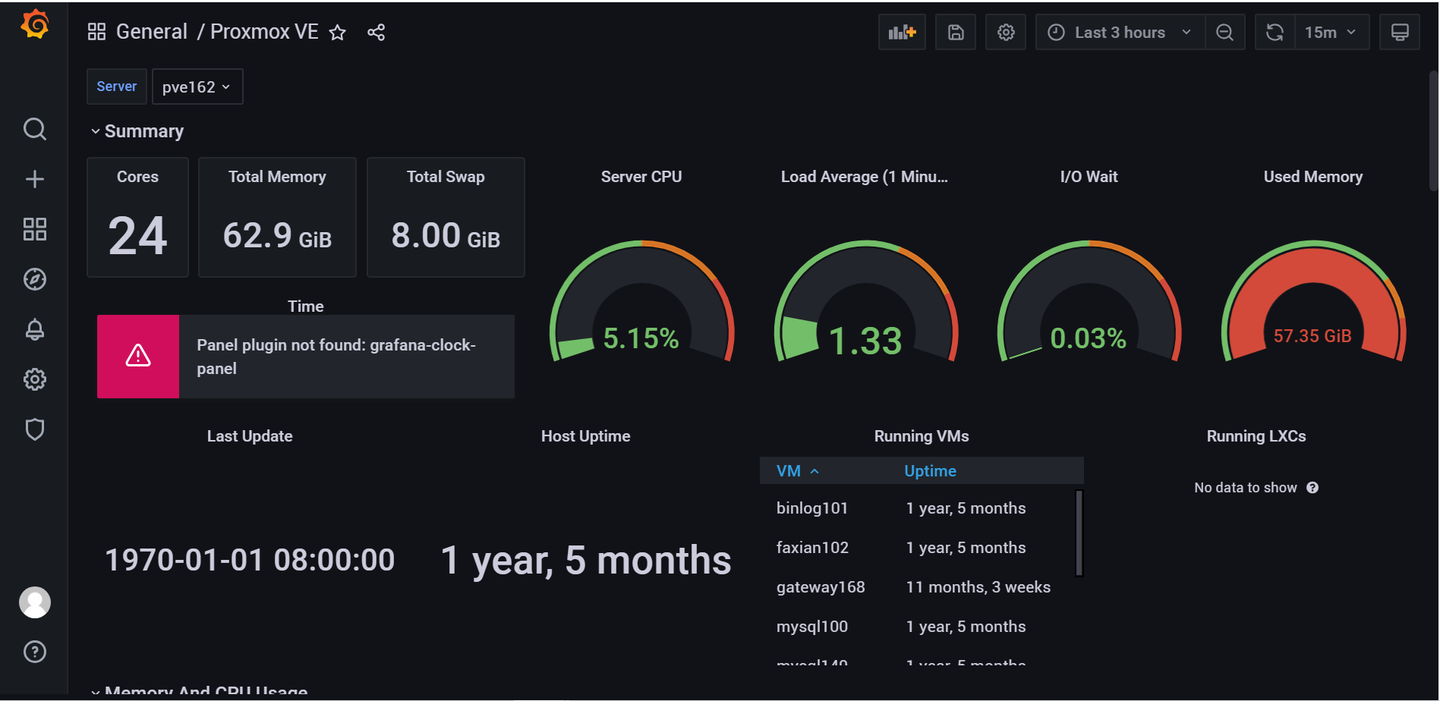Open the pve162 server dropdown
This screenshot has height=701, width=1440.
(x=197, y=87)
